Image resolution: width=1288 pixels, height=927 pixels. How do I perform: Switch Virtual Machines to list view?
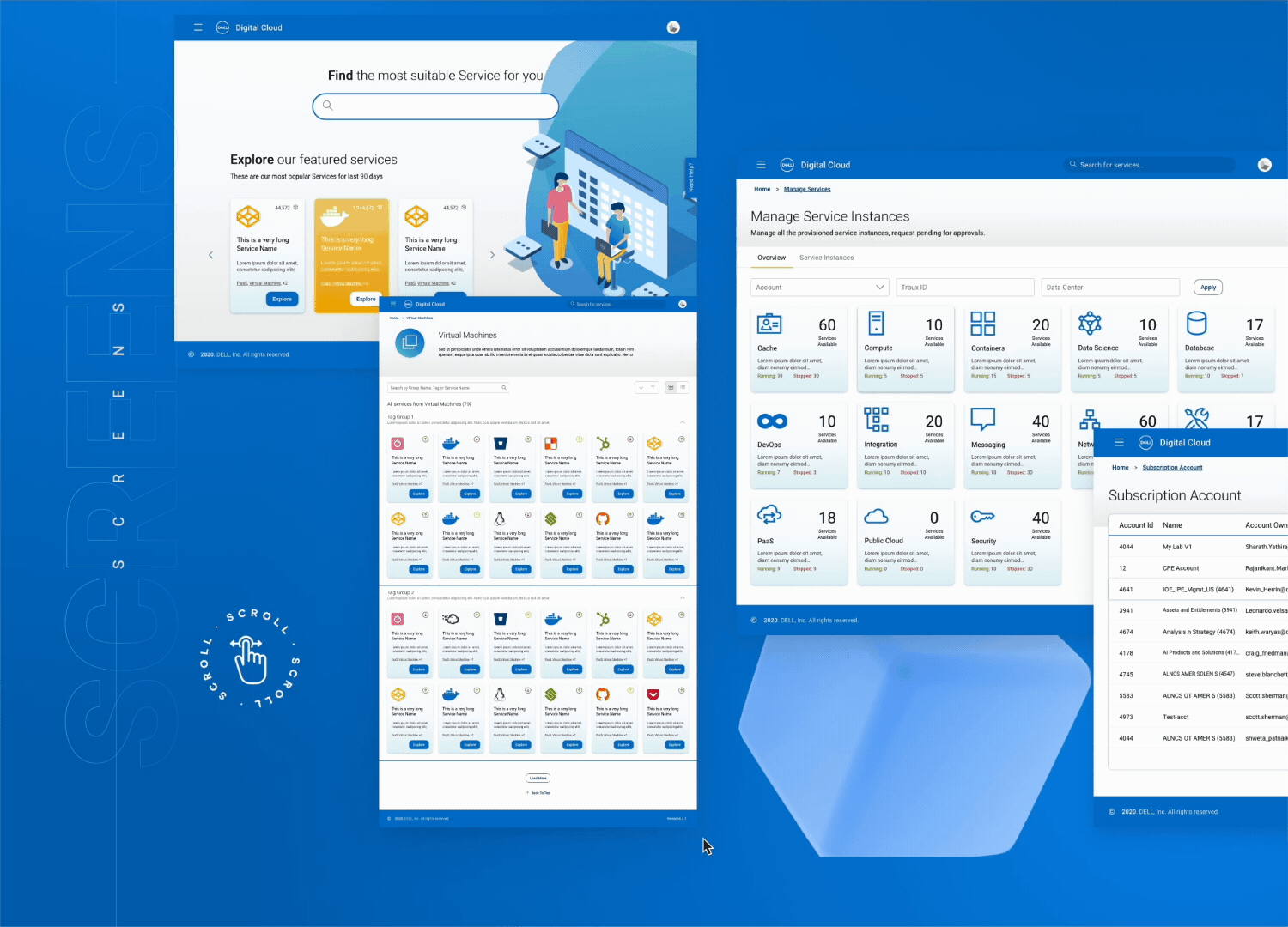pyautogui.click(x=683, y=388)
